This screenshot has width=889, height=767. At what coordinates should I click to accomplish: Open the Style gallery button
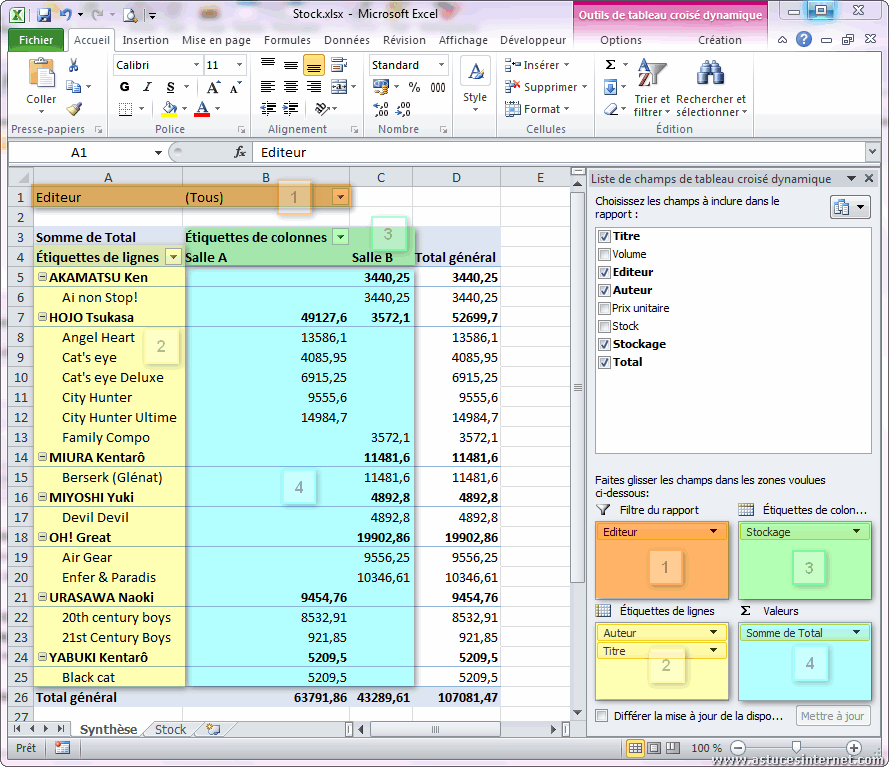475,84
